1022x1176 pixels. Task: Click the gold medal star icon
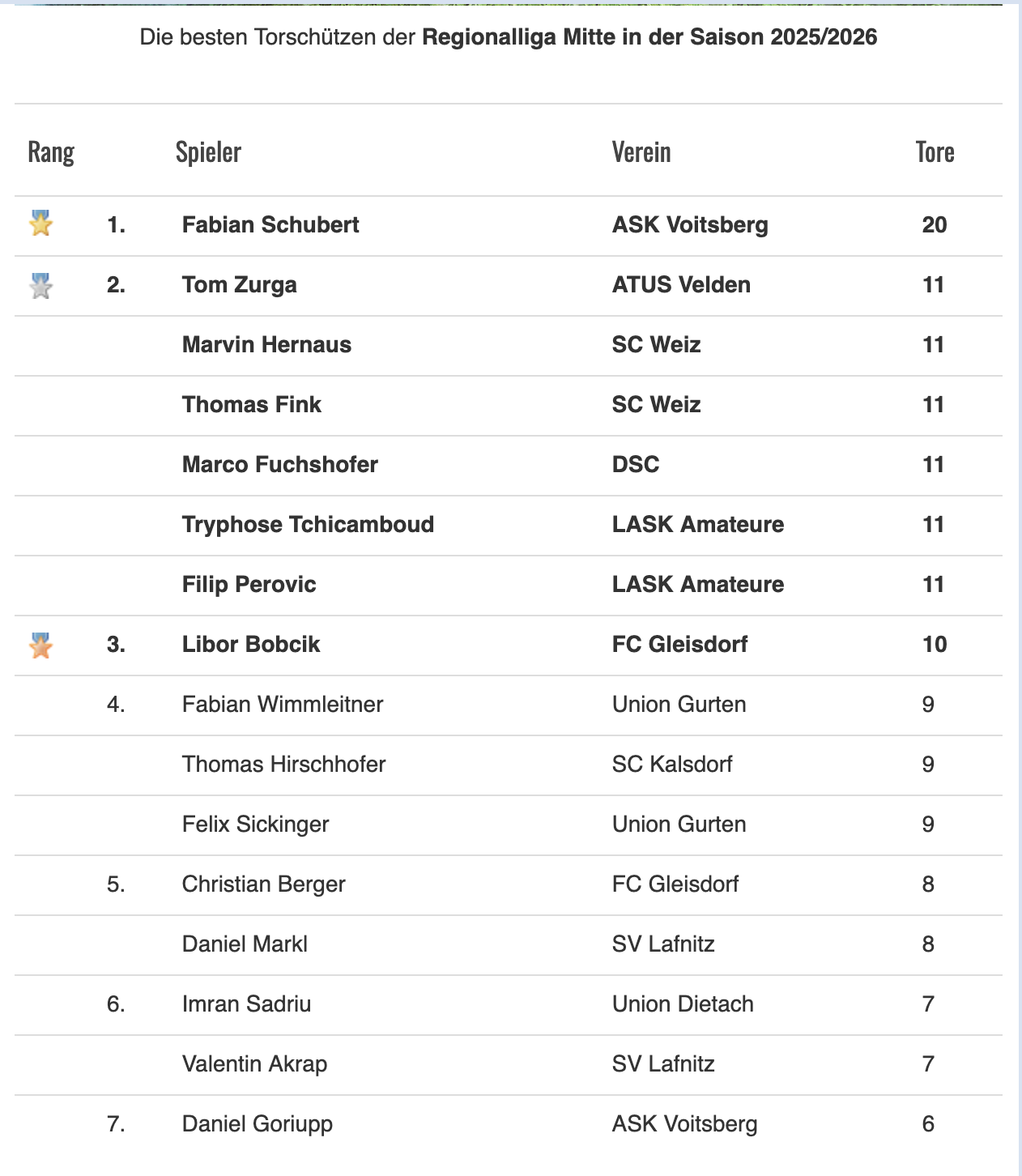[40, 223]
